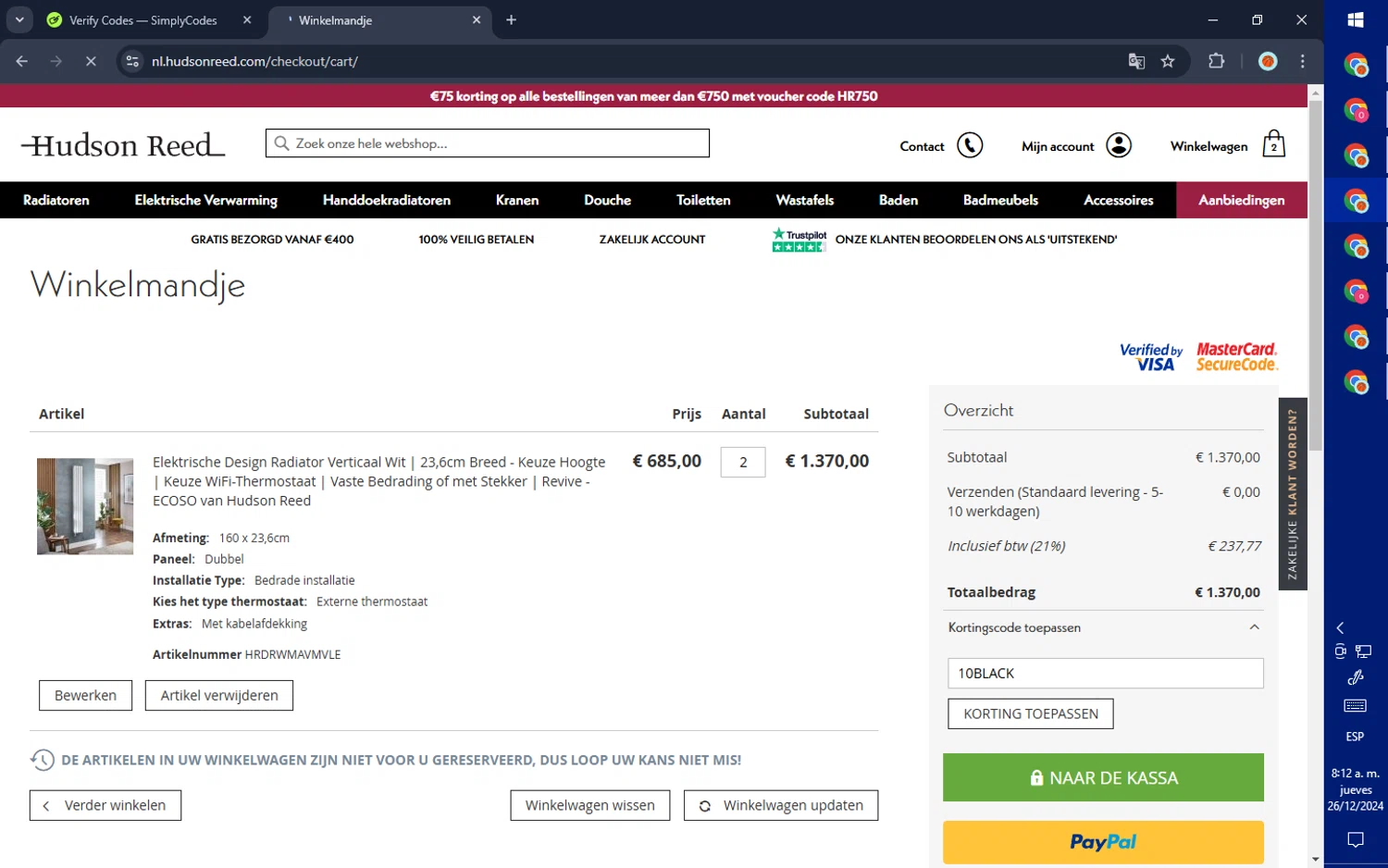Apply code with KORTING TOEPASSEN button

coord(1031,713)
